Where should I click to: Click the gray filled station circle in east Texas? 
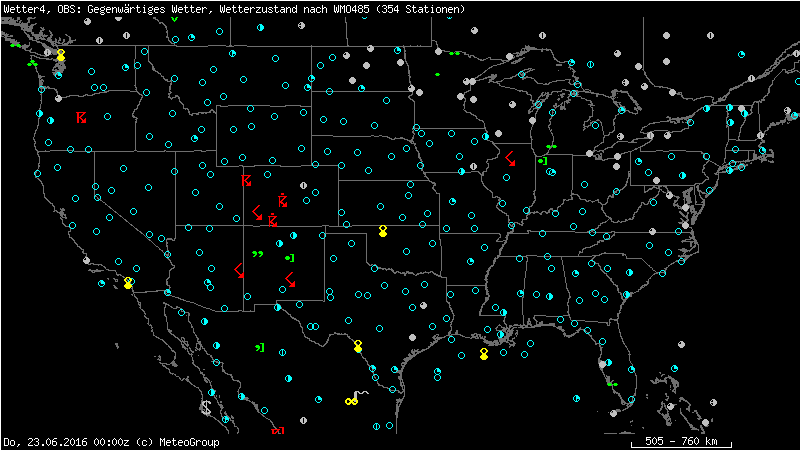[423, 306]
